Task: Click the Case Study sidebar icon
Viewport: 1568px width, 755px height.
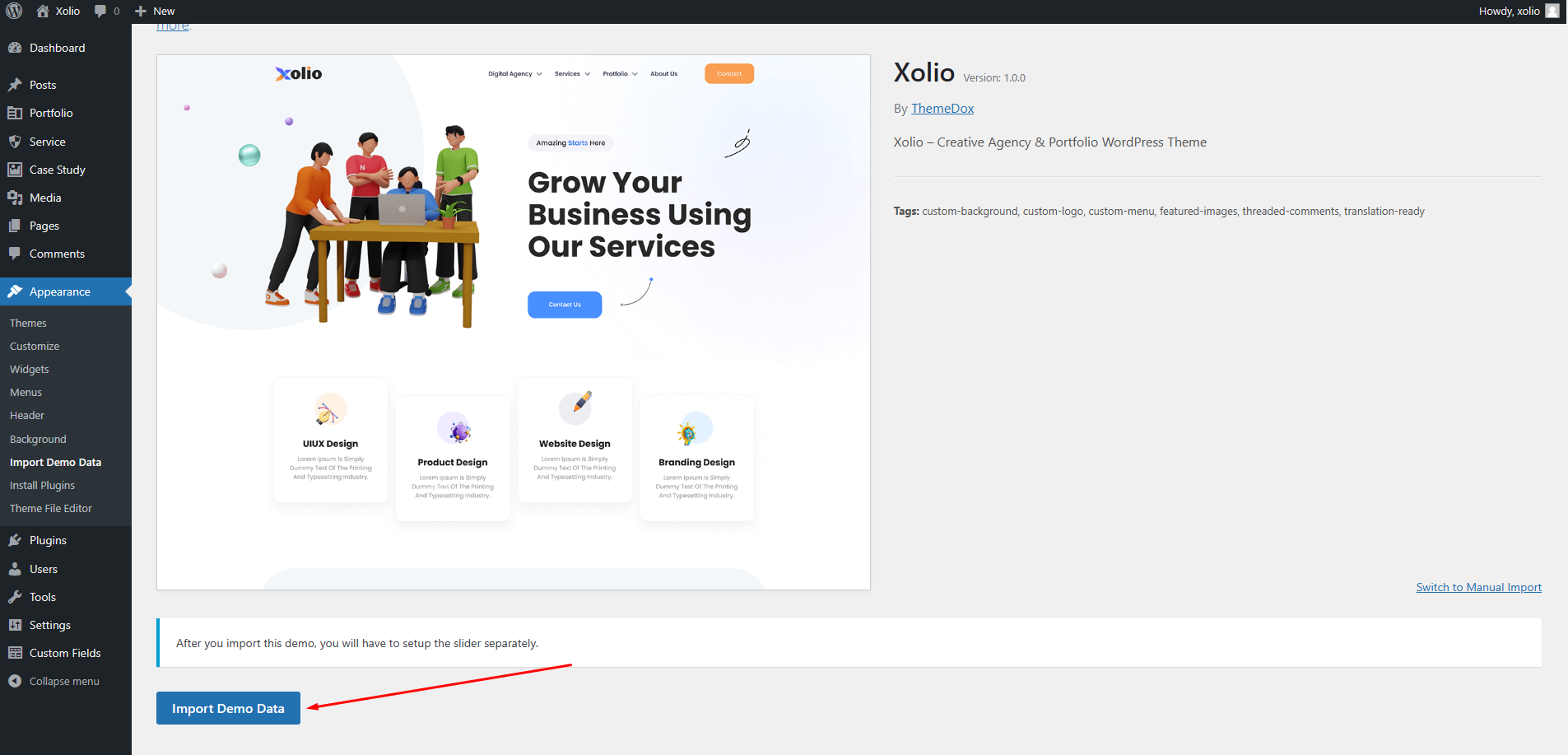Action: pyautogui.click(x=15, y=170)
